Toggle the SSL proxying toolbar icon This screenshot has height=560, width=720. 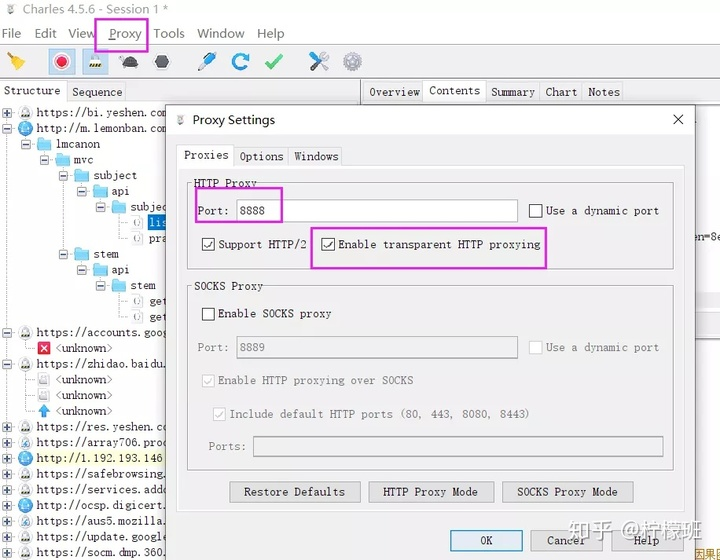[95, 61]
